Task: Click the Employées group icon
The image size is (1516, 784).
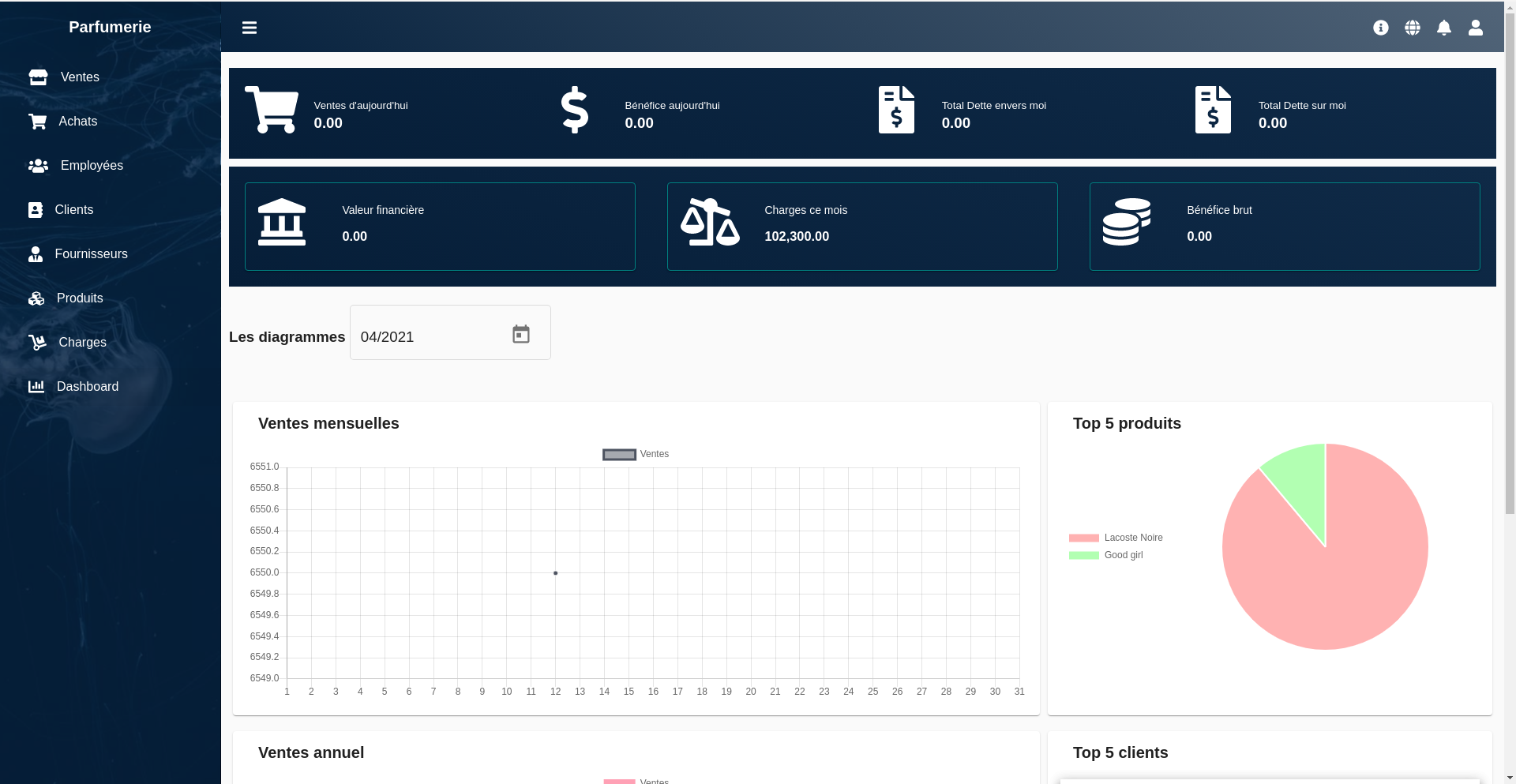Action: click(x=38, y=165)
